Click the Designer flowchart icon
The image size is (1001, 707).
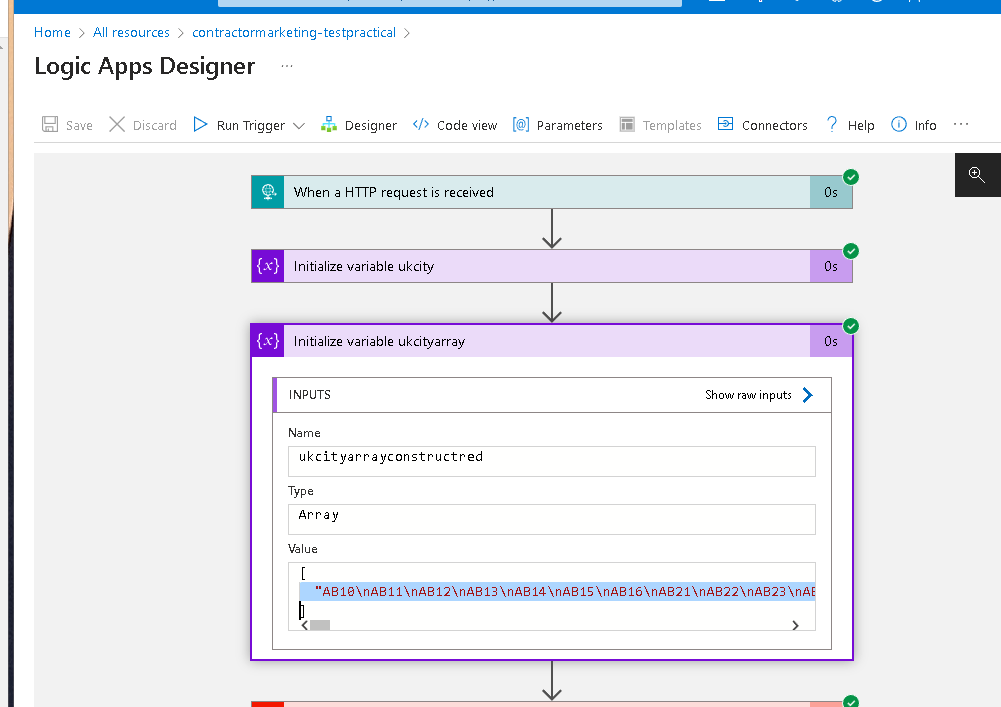pos(329,125)
